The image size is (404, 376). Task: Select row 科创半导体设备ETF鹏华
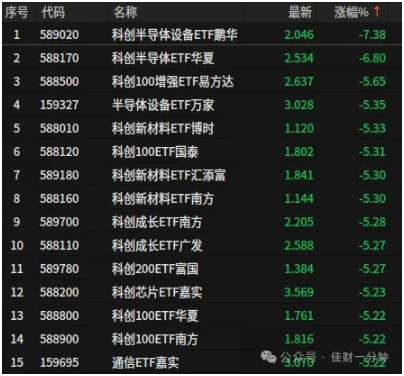(x=202, y=34)
